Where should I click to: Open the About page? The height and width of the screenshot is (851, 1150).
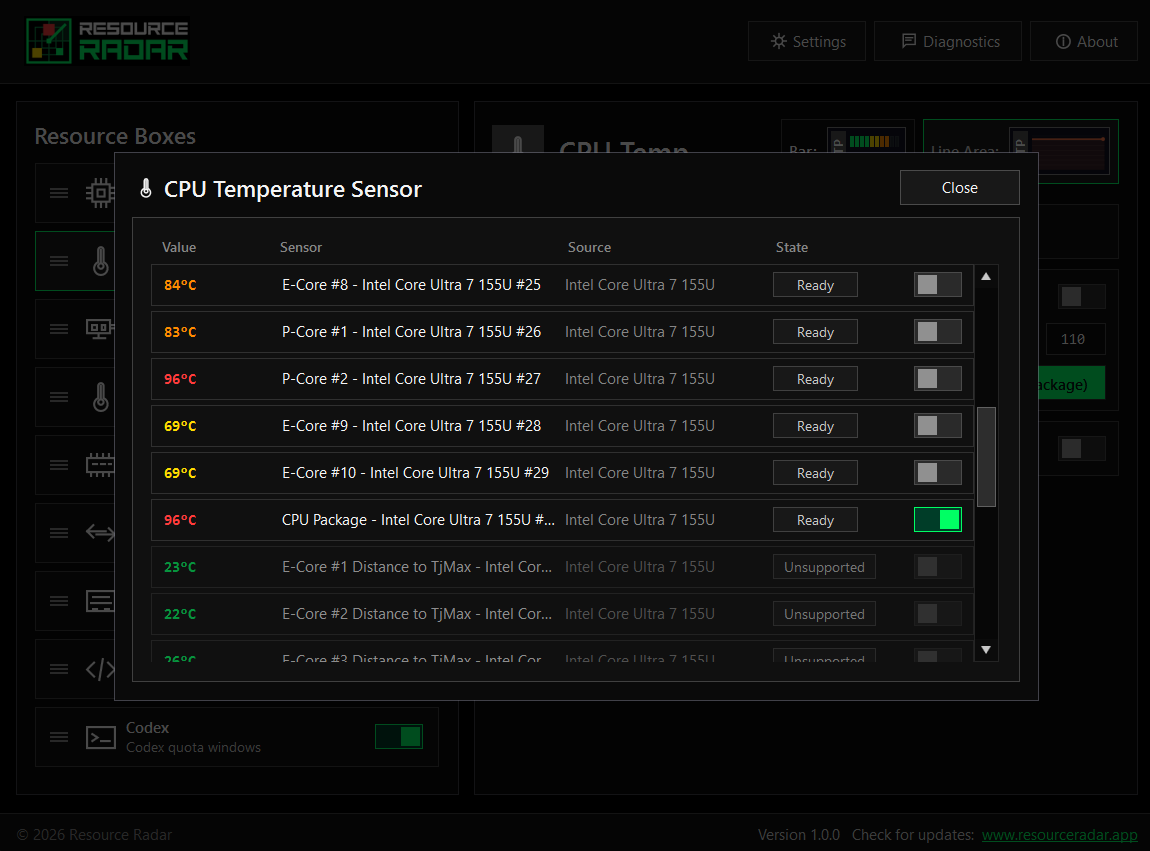click(x=1084, y=41)
